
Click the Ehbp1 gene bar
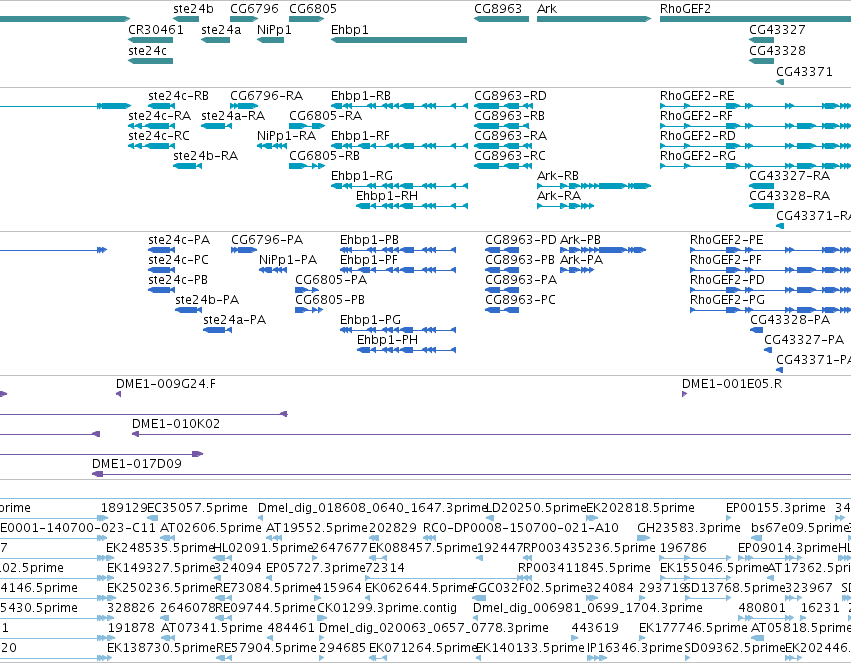[x=399, y=40]
